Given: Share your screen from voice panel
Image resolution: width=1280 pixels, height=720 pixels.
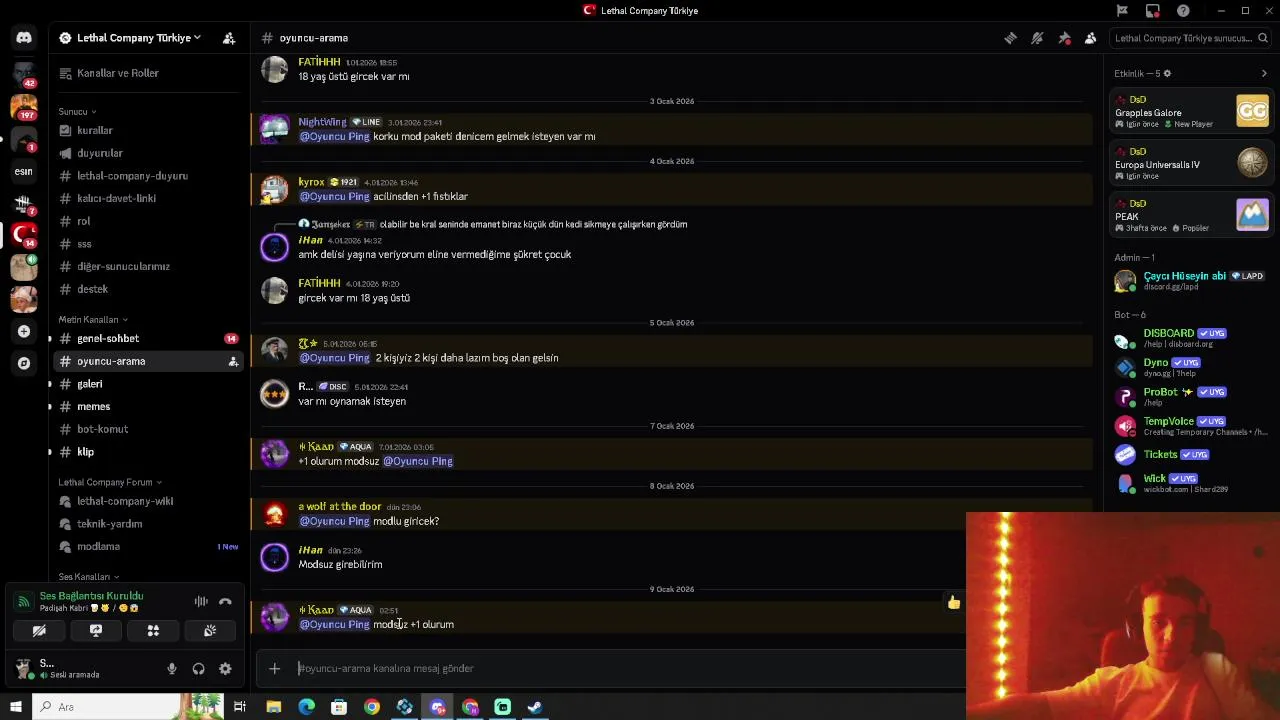Looking at the screenshot, I should coord(96,631).
